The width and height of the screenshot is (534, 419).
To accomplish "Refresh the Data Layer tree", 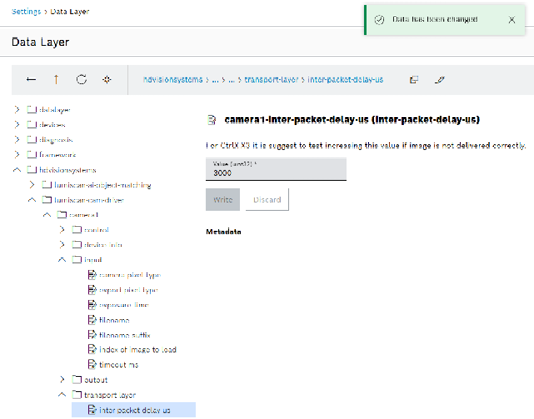I will [81, 79].
